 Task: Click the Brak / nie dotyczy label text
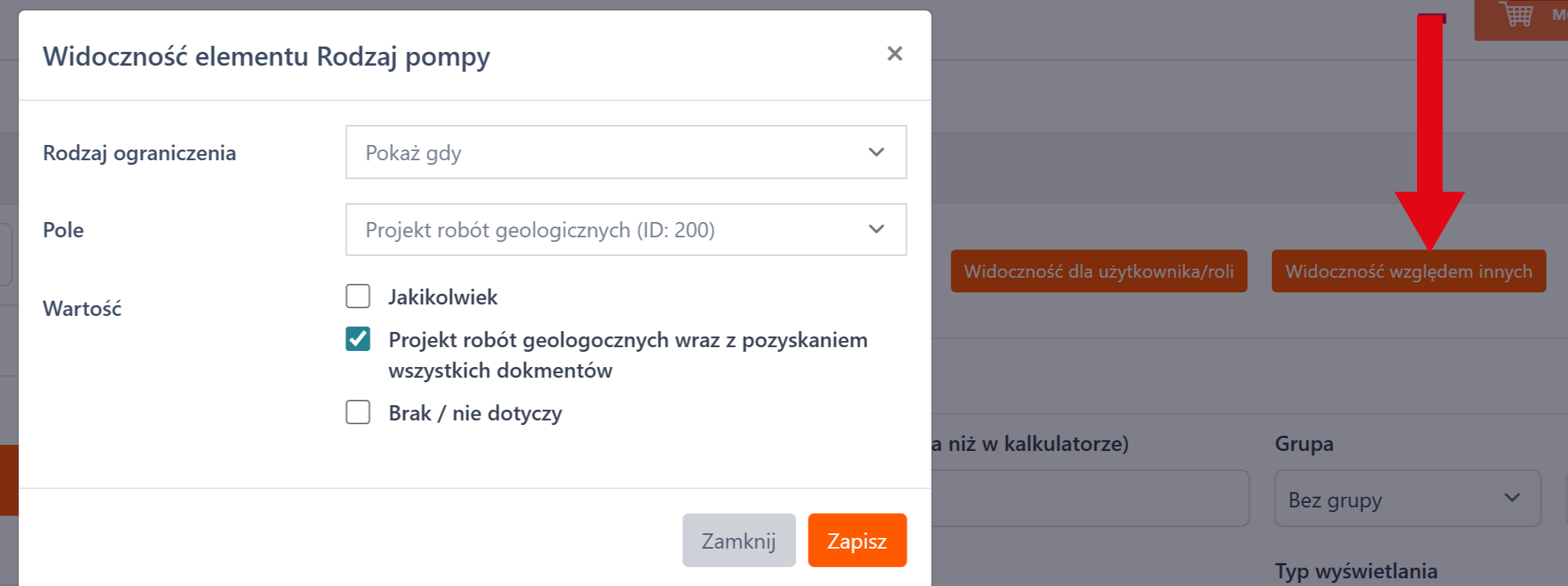[x=474, y=413]
